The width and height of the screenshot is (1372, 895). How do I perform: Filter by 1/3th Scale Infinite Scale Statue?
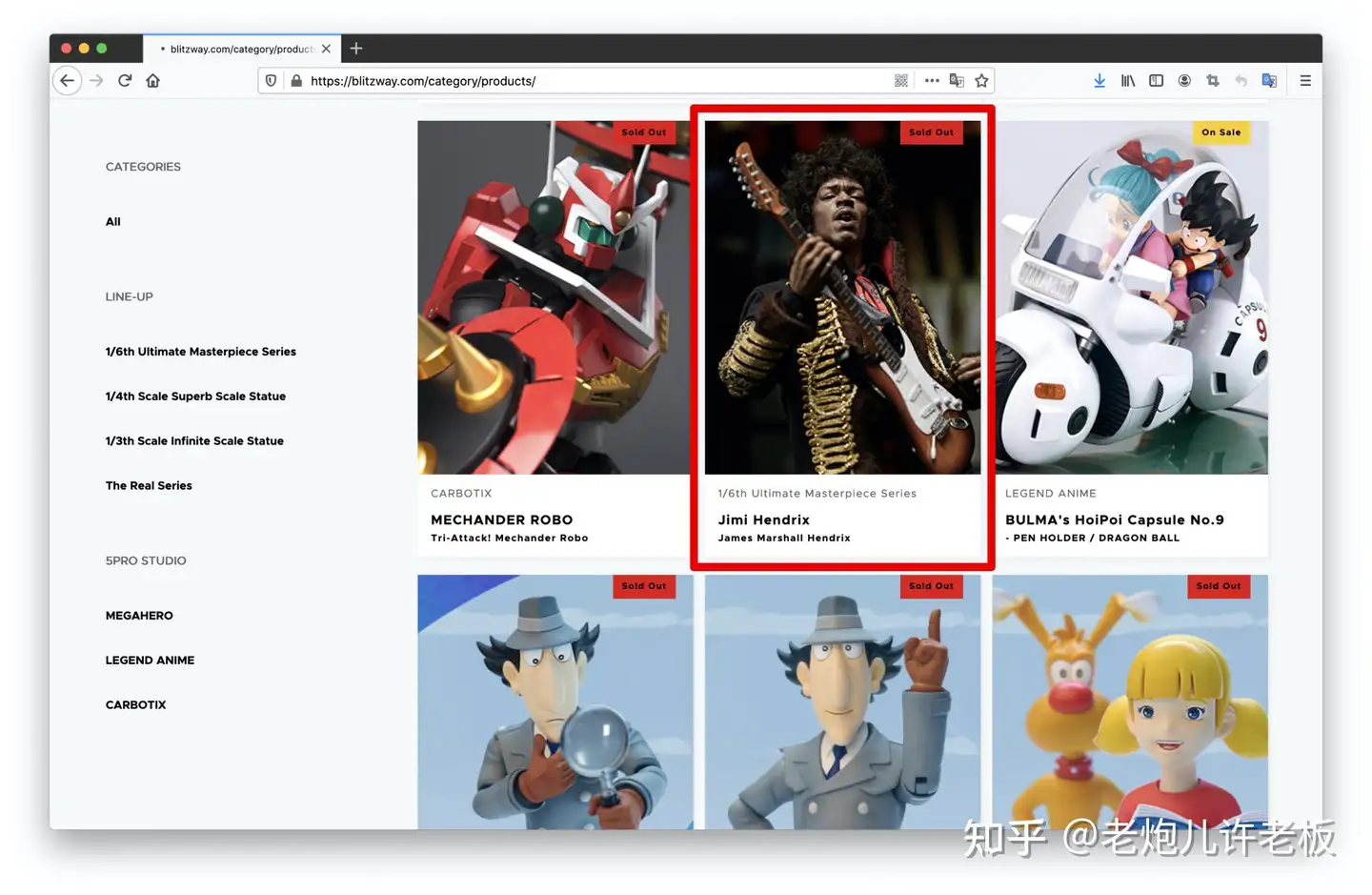coord(194,441)
